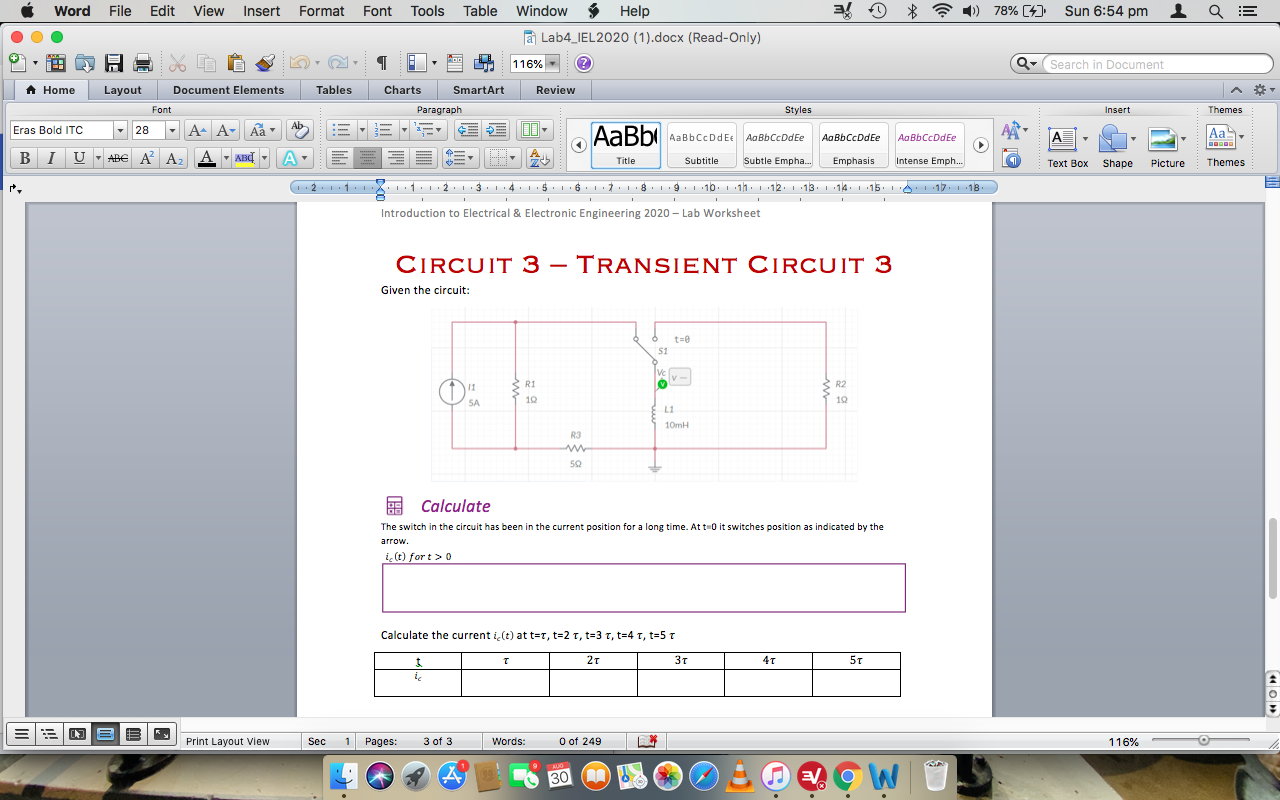Toggle bold formatting
The width and height of the screenshot is (1280, 800).
click(x=24, y=157)
